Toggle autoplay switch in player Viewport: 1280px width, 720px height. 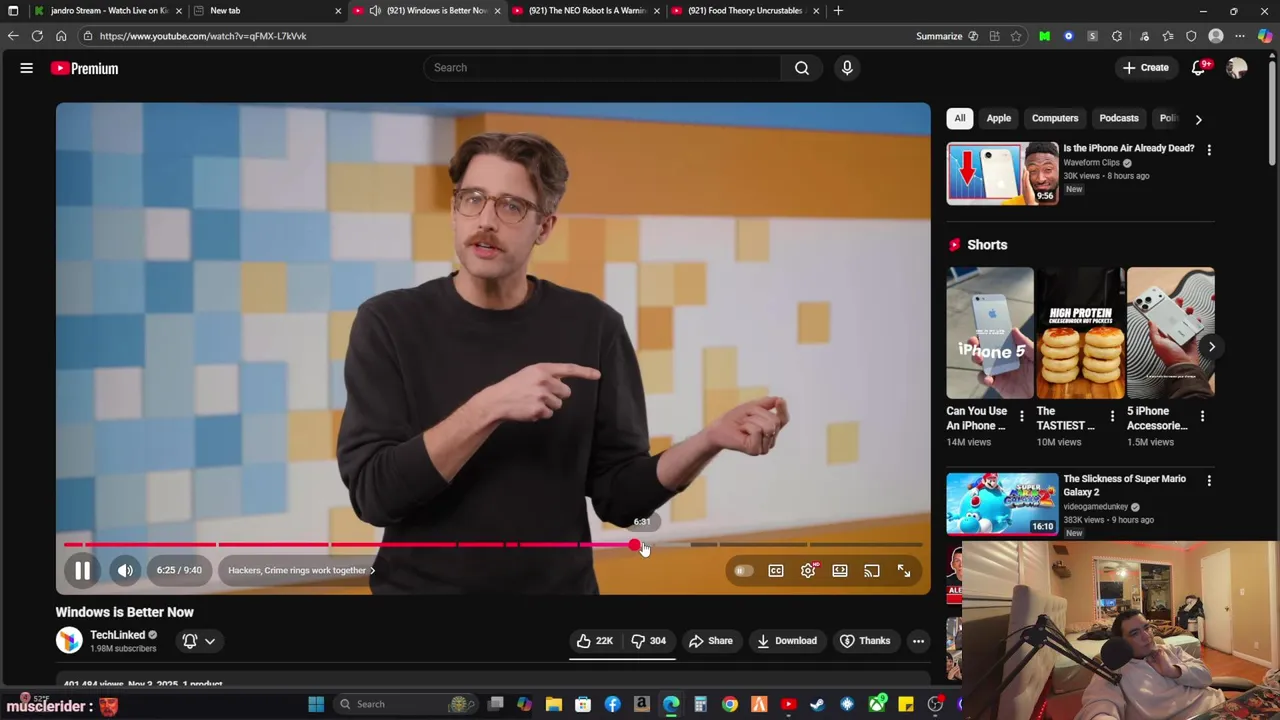(743, 571)
